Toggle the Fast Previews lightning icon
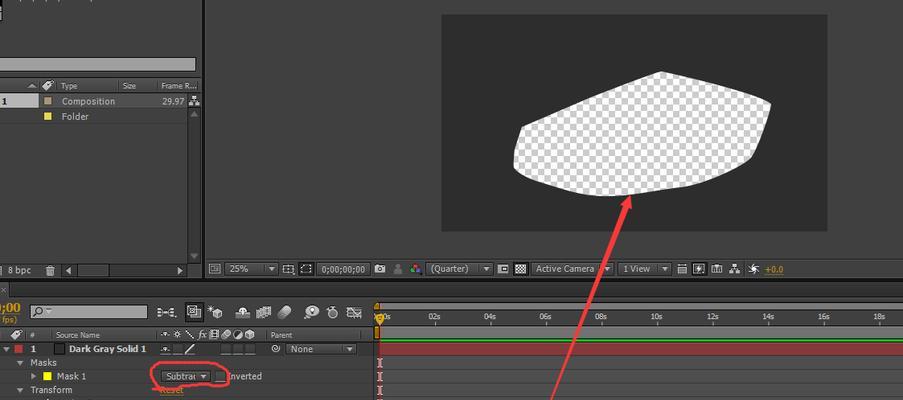Viewport: 903px width, 400px height. click(699, 269)
